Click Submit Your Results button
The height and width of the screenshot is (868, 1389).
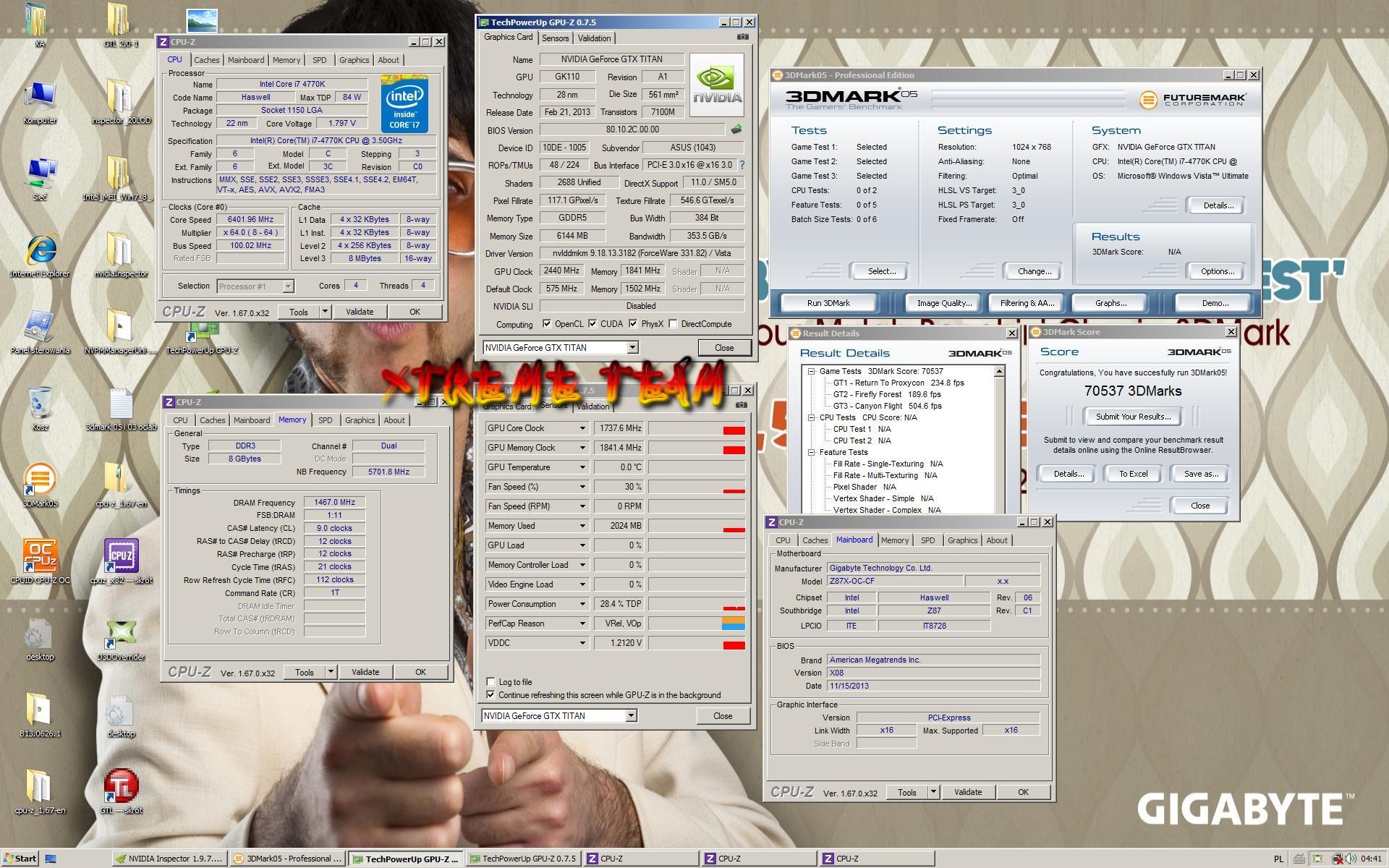[1133, 417]
